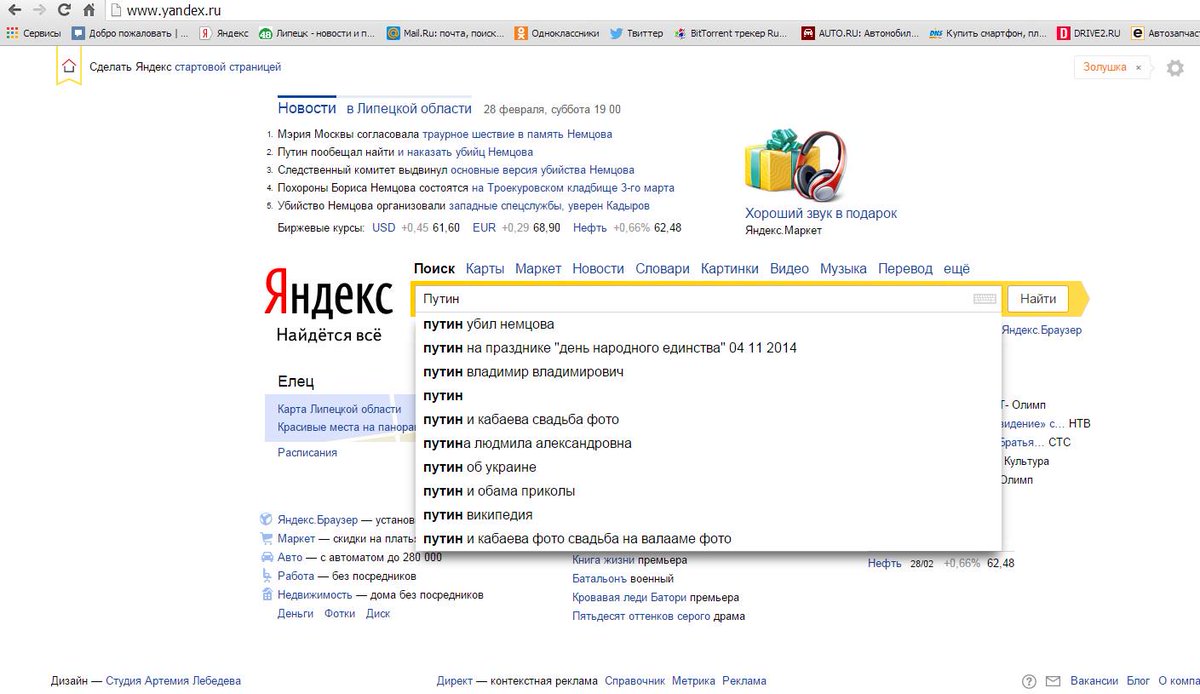Open the Диск link
This screenshot has height=694, width=1200.
click(x=378, y=614)
